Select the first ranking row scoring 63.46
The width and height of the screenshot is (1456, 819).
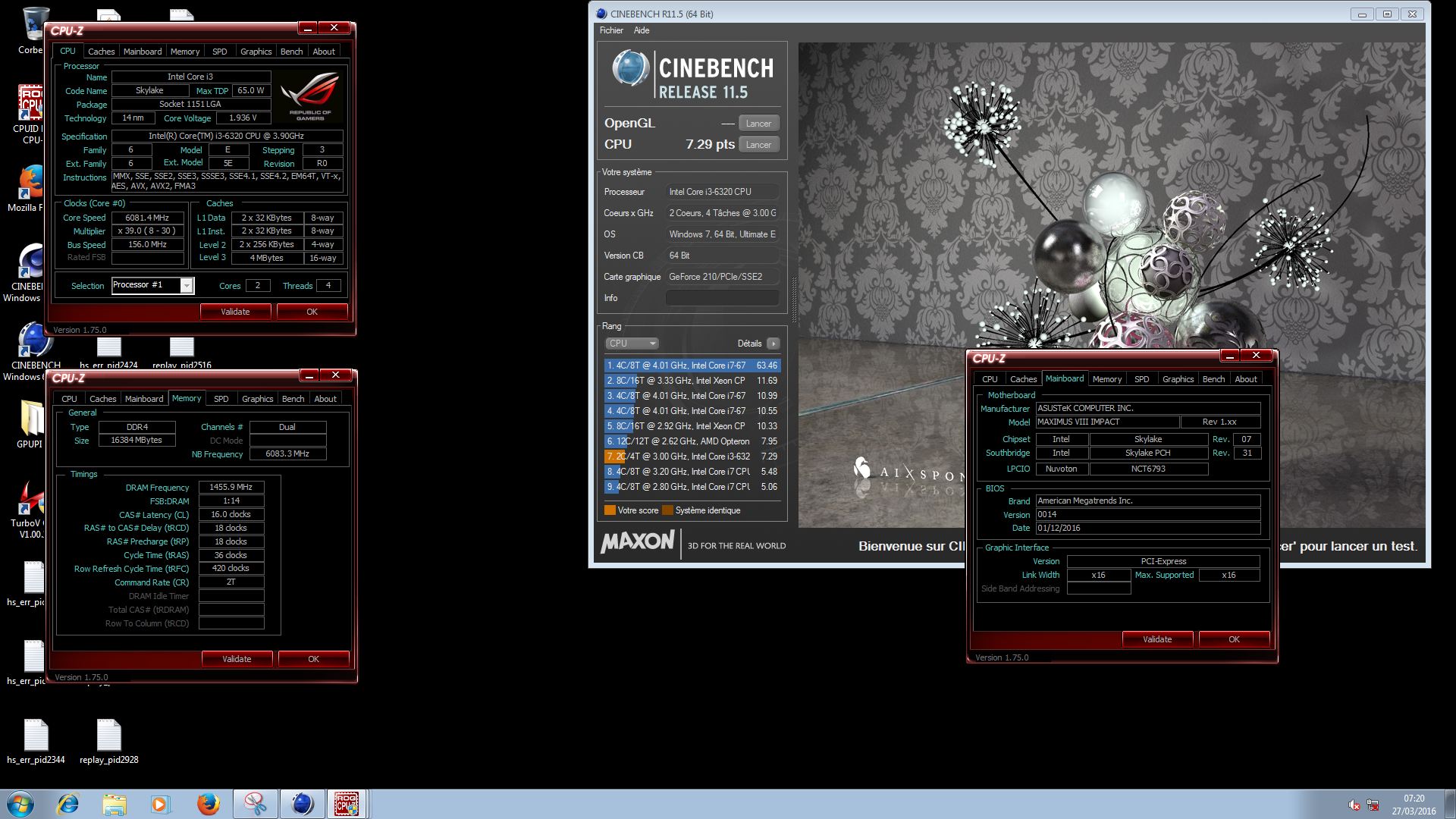[692, 366]
